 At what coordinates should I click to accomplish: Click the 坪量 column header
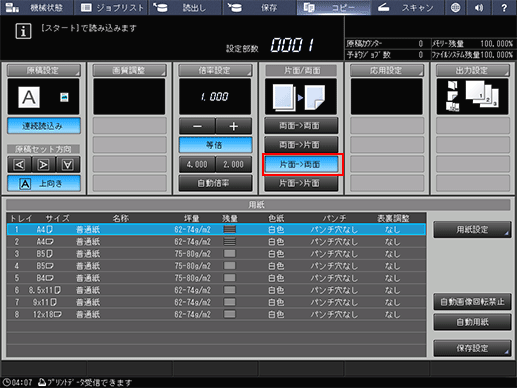coord(192,219)
